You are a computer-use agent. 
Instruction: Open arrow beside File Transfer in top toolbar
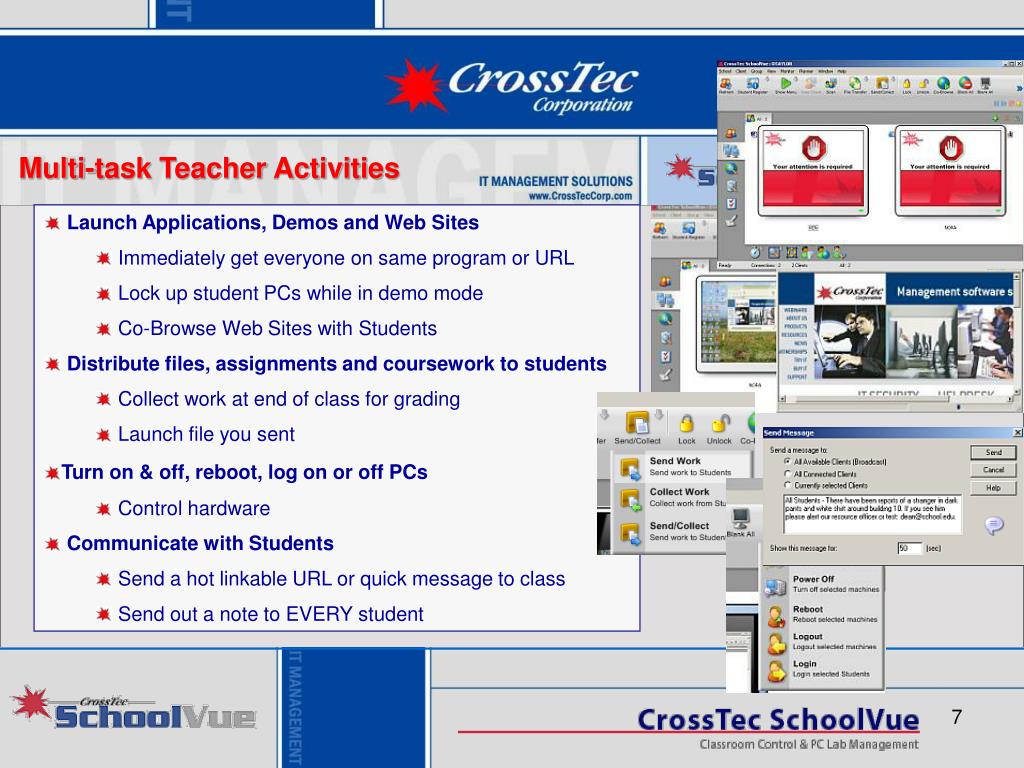867,79
